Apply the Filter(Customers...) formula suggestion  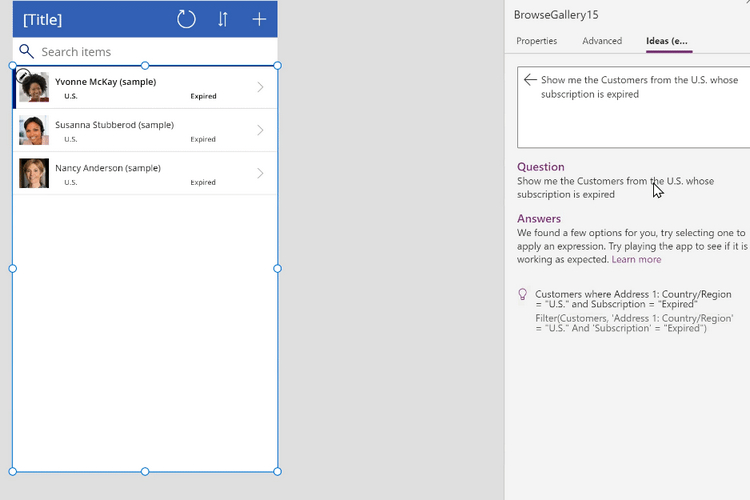634,323
